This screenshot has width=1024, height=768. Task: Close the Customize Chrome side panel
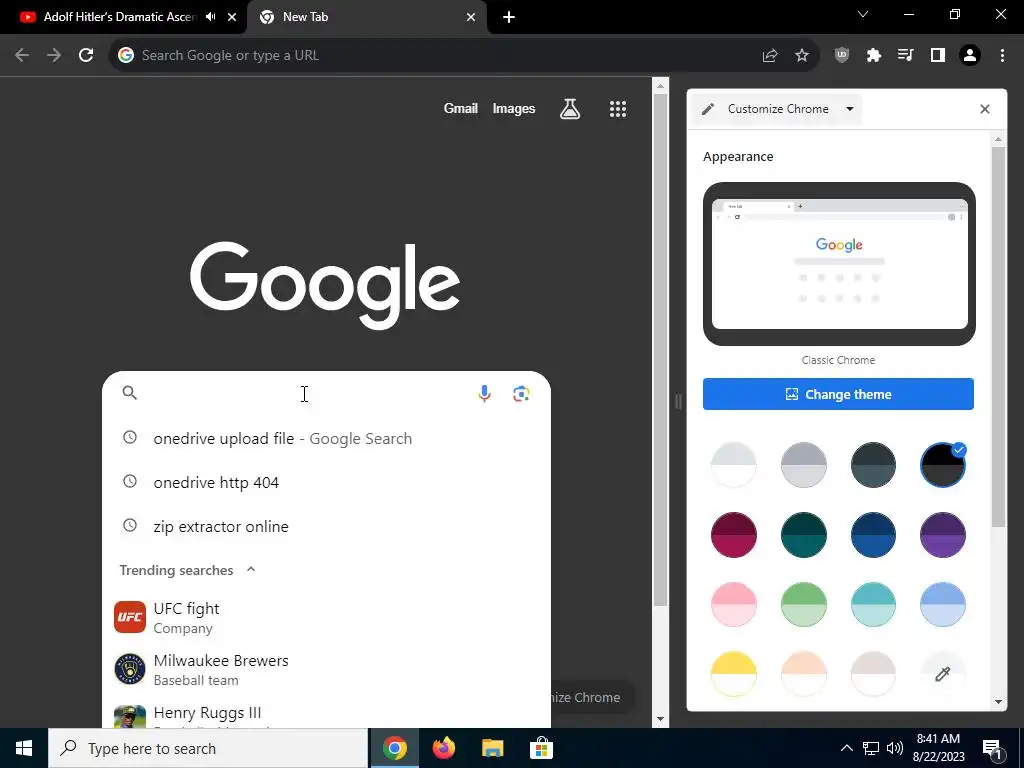tap(985, 109)
